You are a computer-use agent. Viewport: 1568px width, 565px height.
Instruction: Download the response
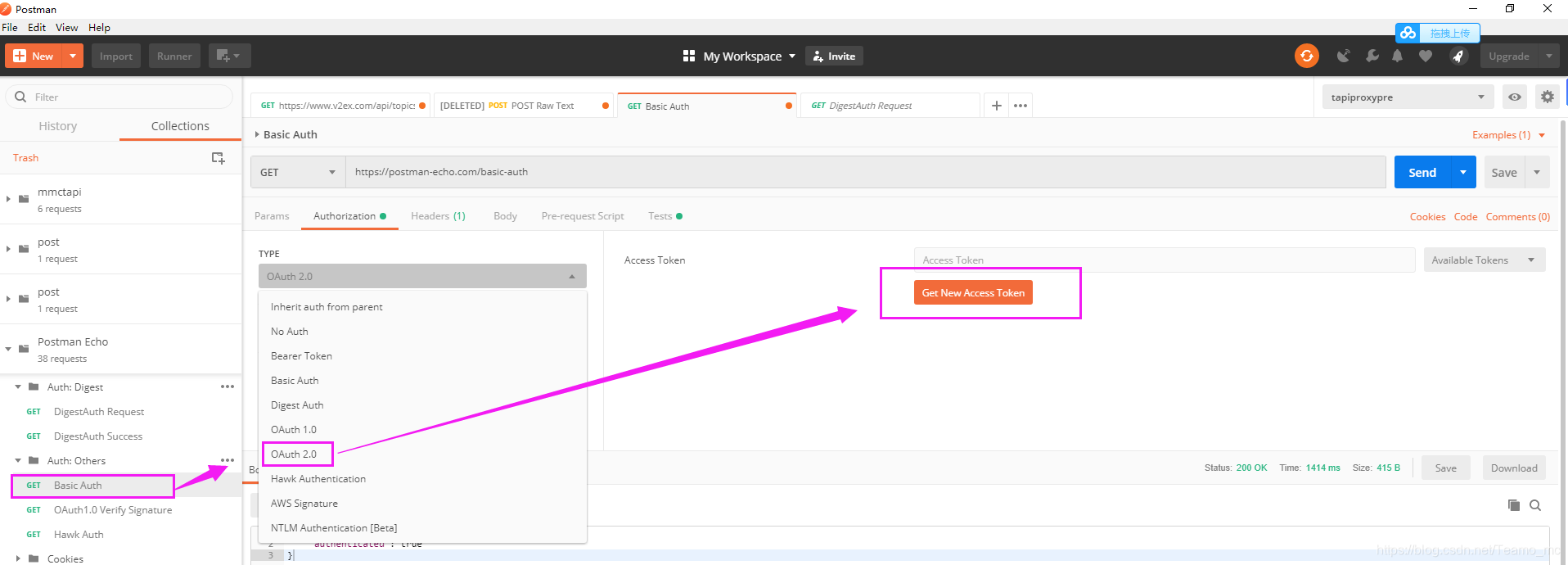pos(1514,468)
